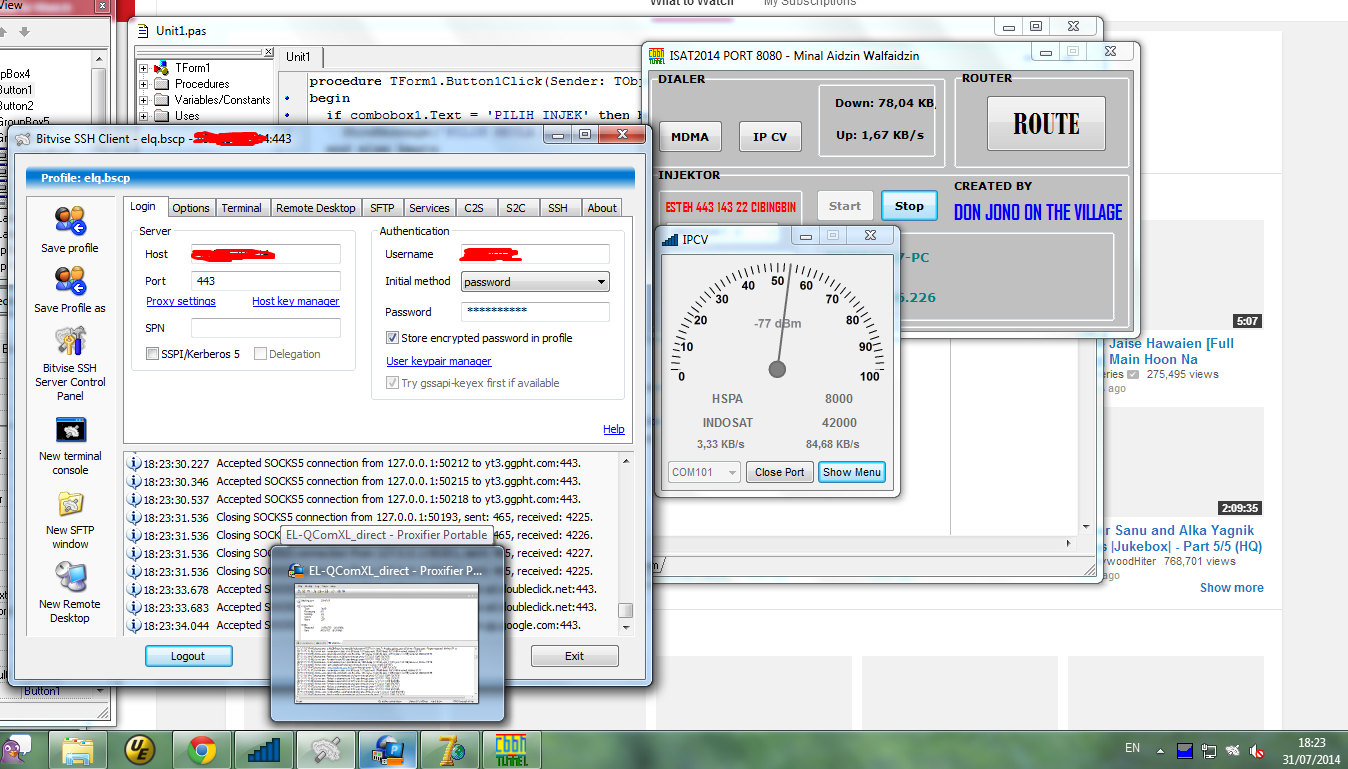The width and height of the screenshot is (1348, 769).
Task: Switch to the SFTP tab
Action: click(x=382, y=208)
